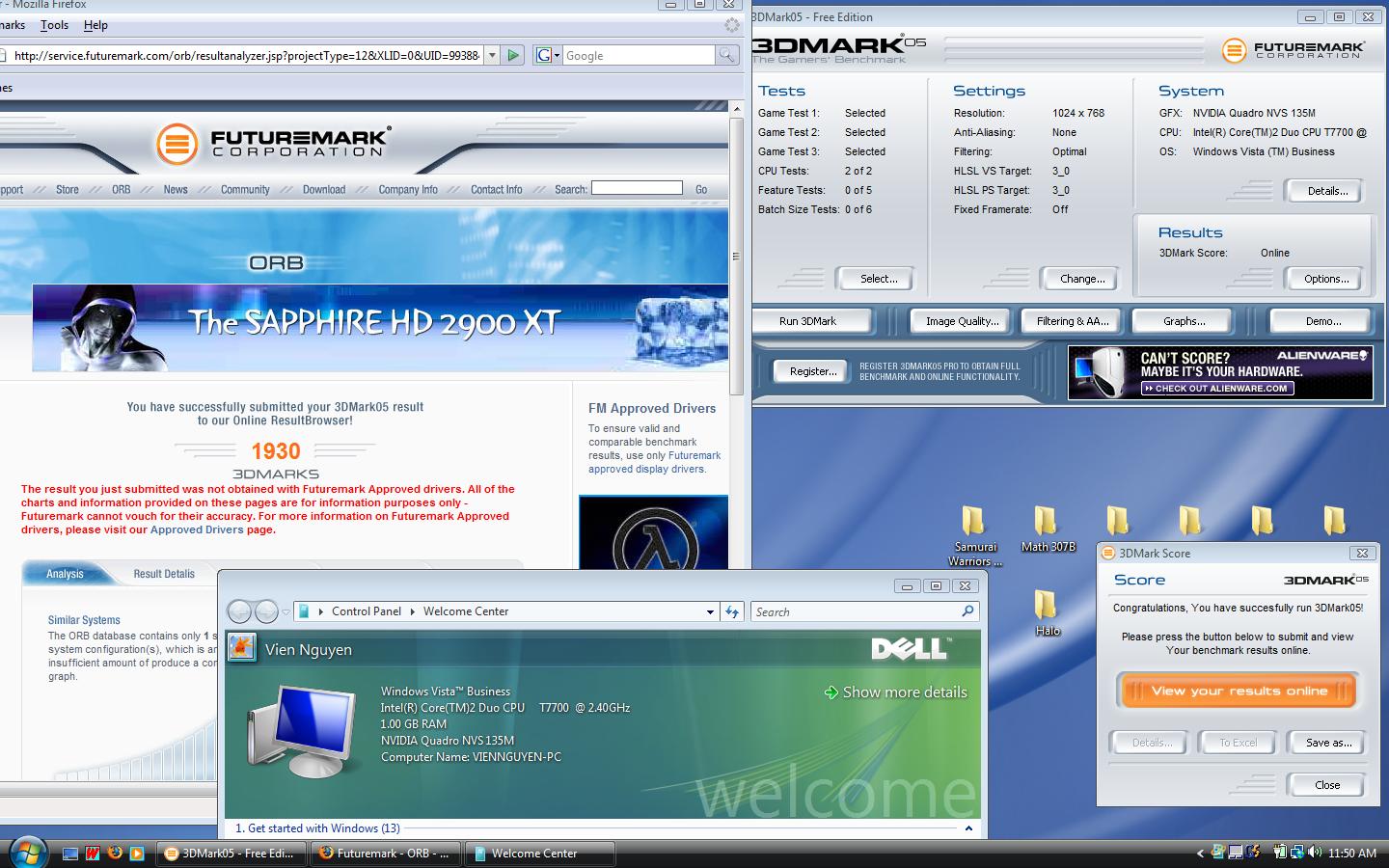The width and height of the screenshot is (1389, 868).
Task: Collapse Get started with Windows section
Action: [968, 828]
